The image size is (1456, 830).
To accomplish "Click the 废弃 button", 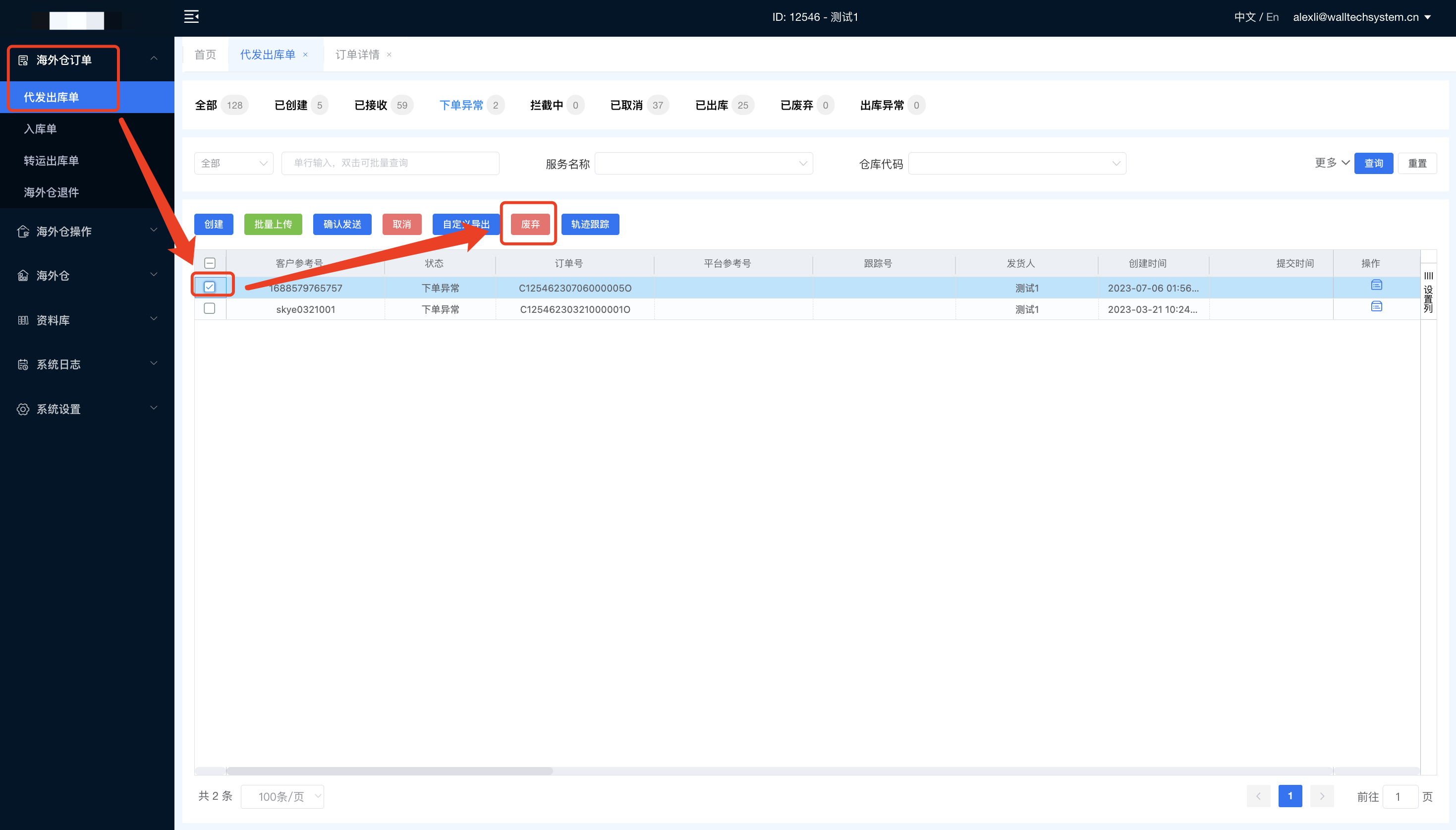I will point(530,225).
